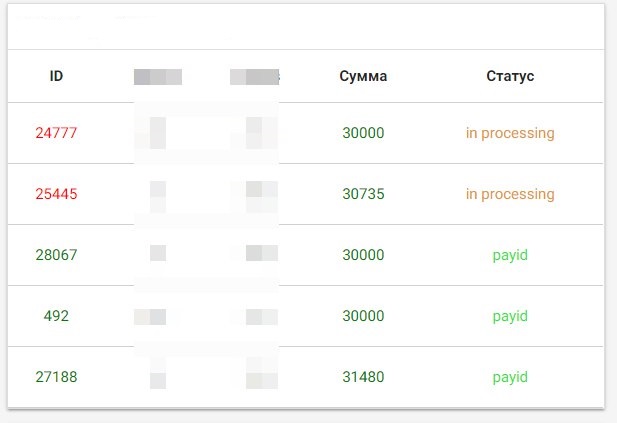Select the amount 30735
The height and width of the screenshot is (423, 617).
pos(363,194)
